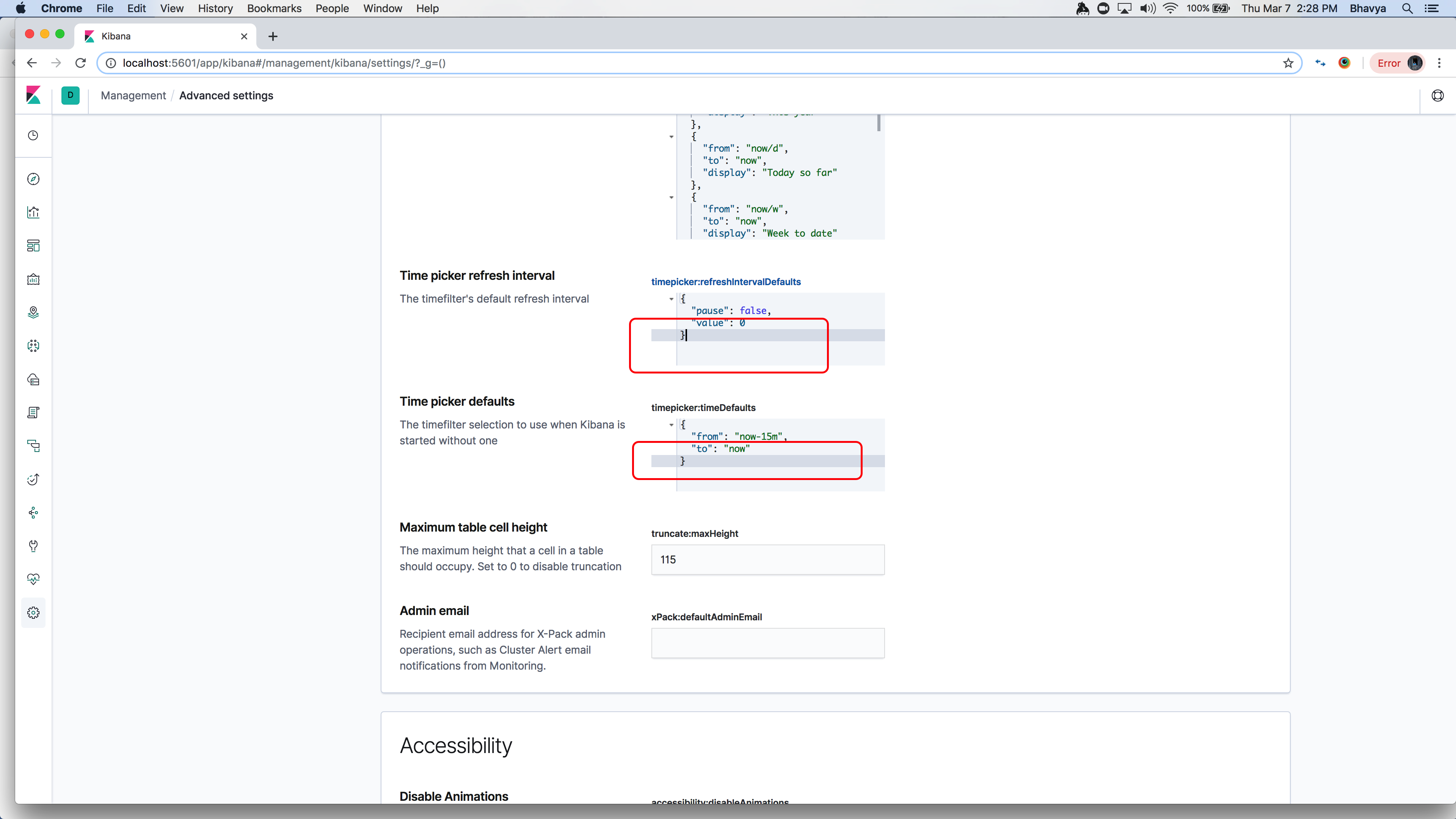Click the quick ranges editor scrollbar
Screen dimensions: 1456x819
[879, 122]
